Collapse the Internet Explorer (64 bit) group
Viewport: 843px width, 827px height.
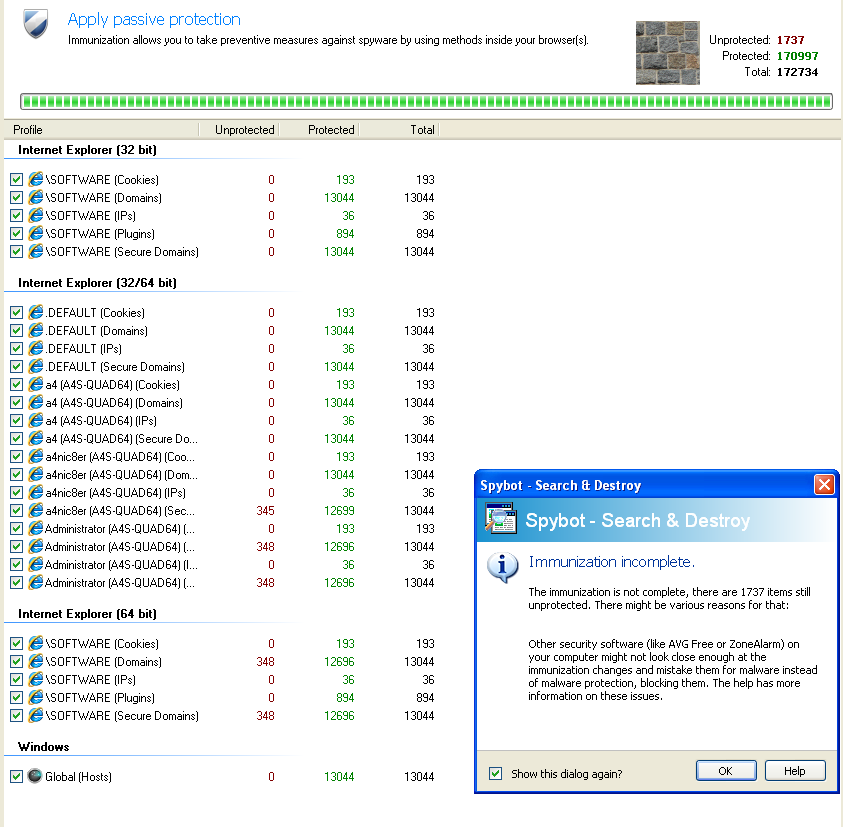point(87,614)
